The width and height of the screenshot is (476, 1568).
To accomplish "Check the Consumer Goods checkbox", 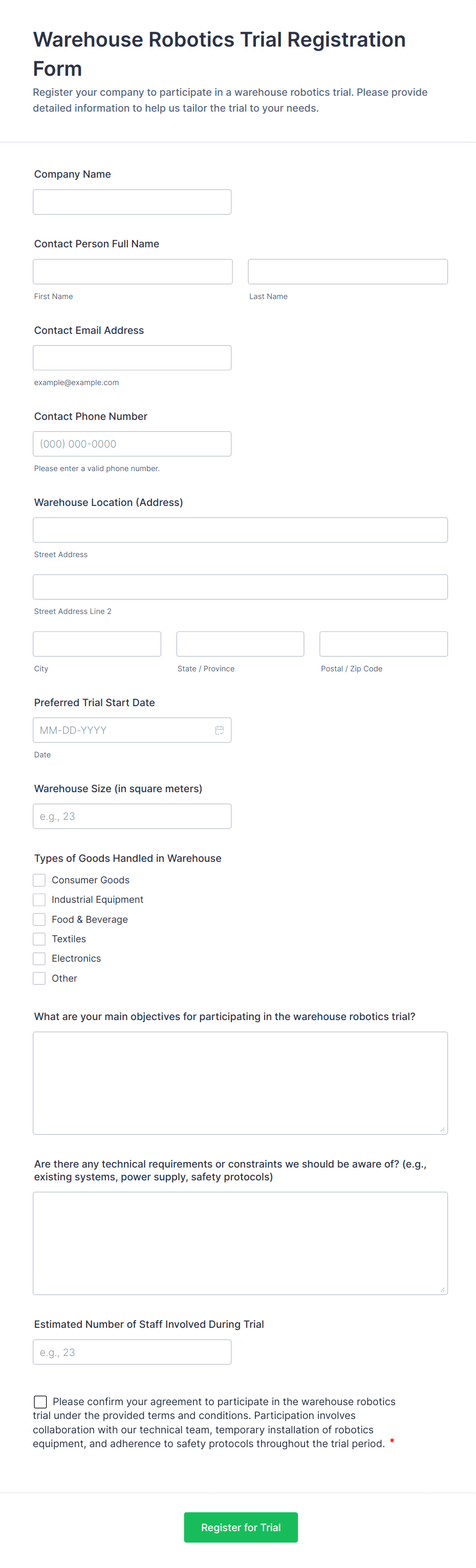I will 39,880.
